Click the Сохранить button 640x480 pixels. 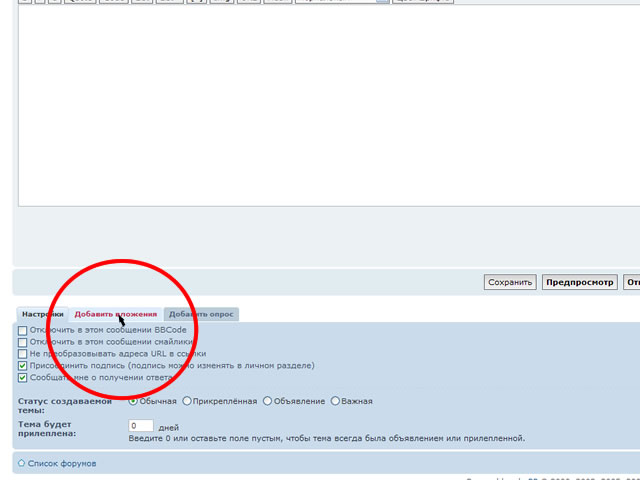(x=510, y=282)
